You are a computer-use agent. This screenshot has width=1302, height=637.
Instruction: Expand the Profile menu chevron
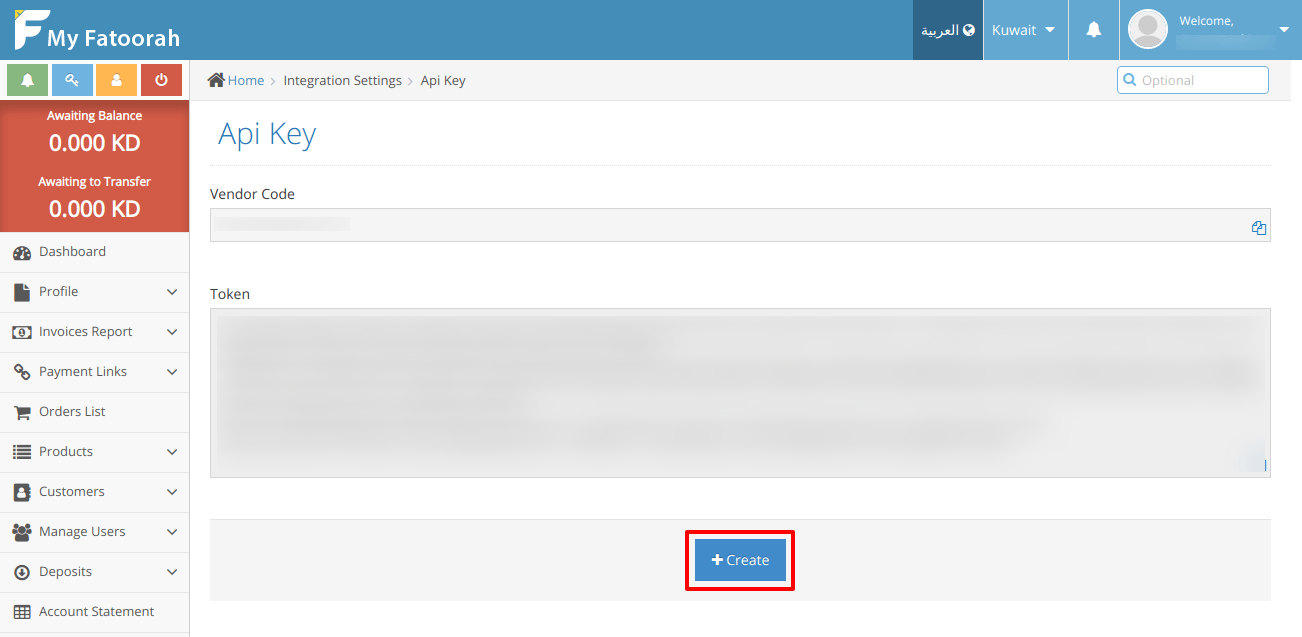click(x=172, y=292)
